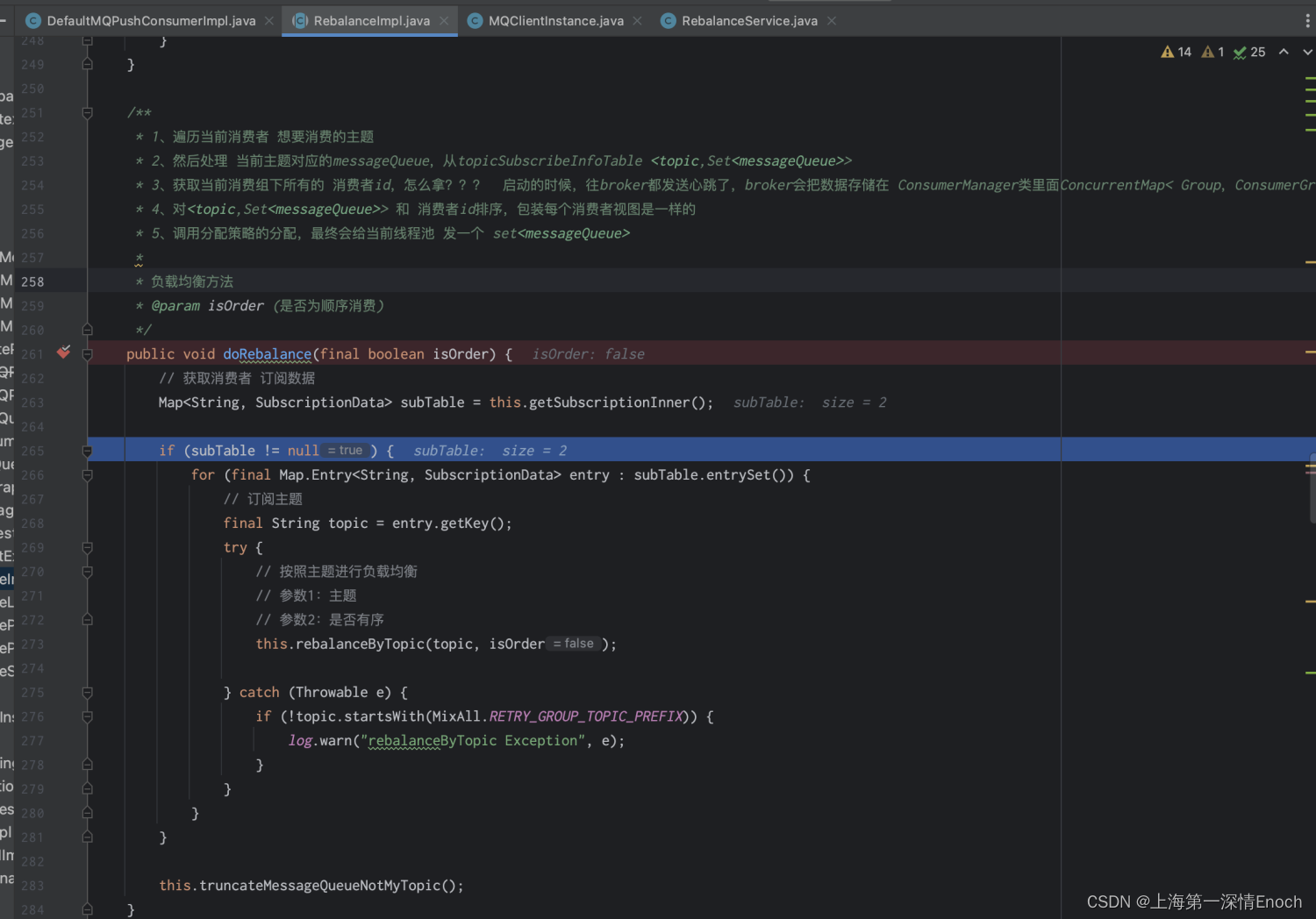The height and width of the screenshot is (919, 1316).
Task: Fold the if startsWith block at line 276
Action: (x=87, y=716)
